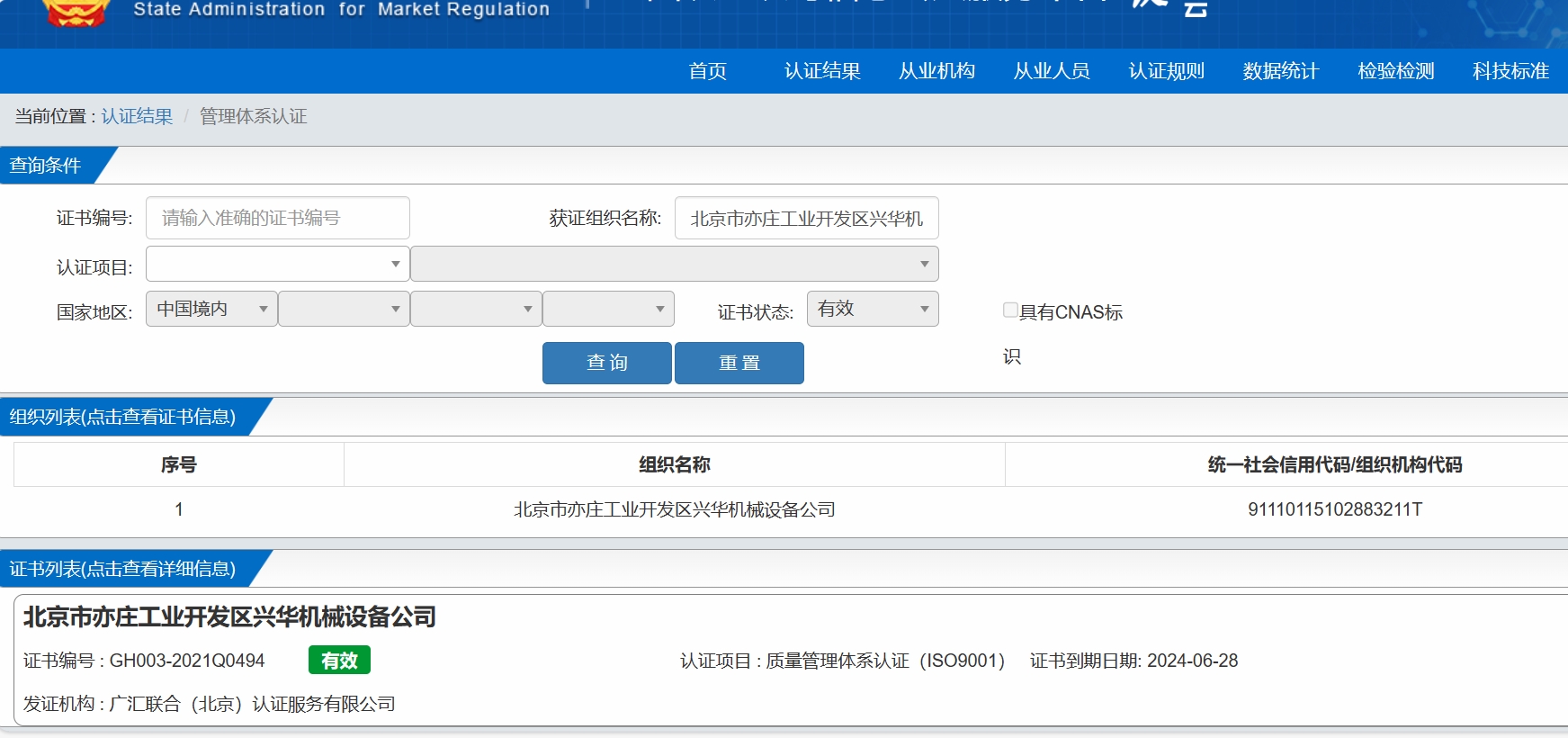Click the national emblem logo
The image size is (1568, 738).
tap(76, 13)
